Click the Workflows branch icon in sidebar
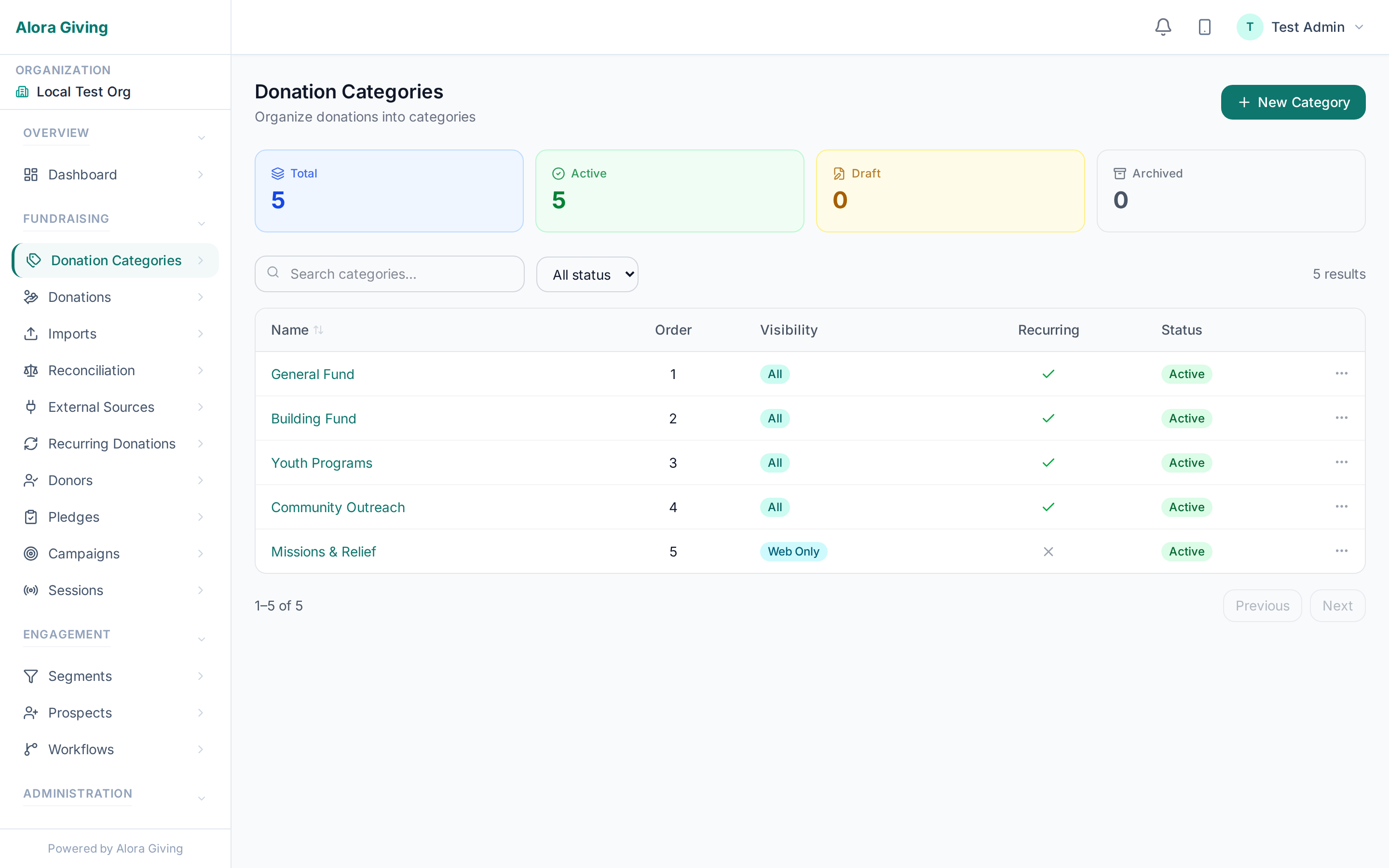 tap(31, 749)
